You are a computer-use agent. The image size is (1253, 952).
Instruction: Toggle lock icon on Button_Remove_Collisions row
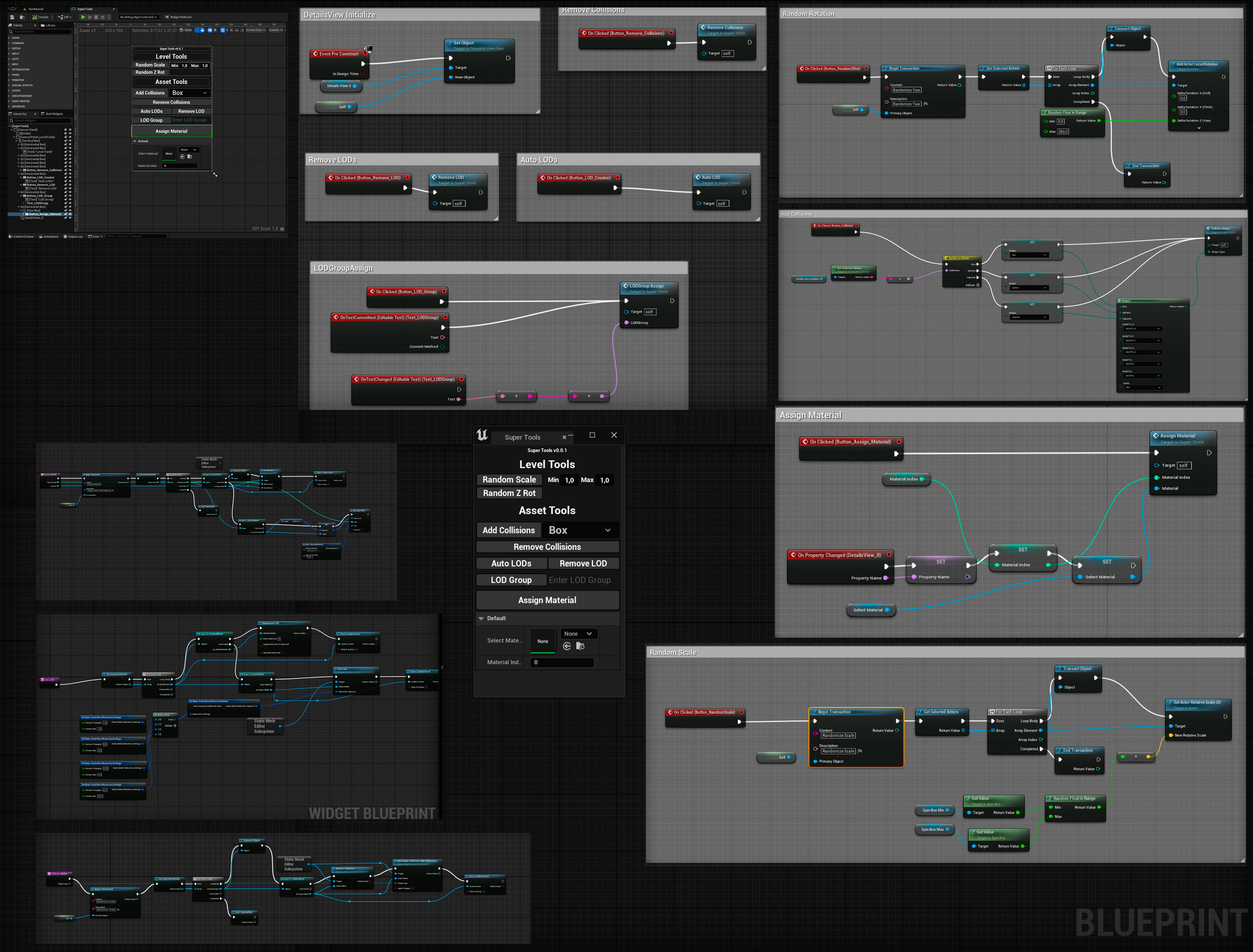point(66,170)
